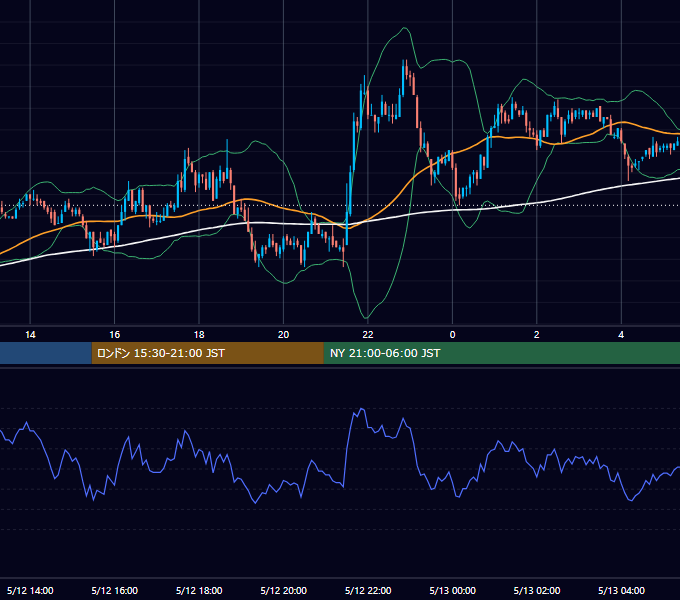Image resolution: width=680 pixels, height=600 pixels.
Task: Click the 20 hour label on price chart axis
Action: (x=283, y=335)
